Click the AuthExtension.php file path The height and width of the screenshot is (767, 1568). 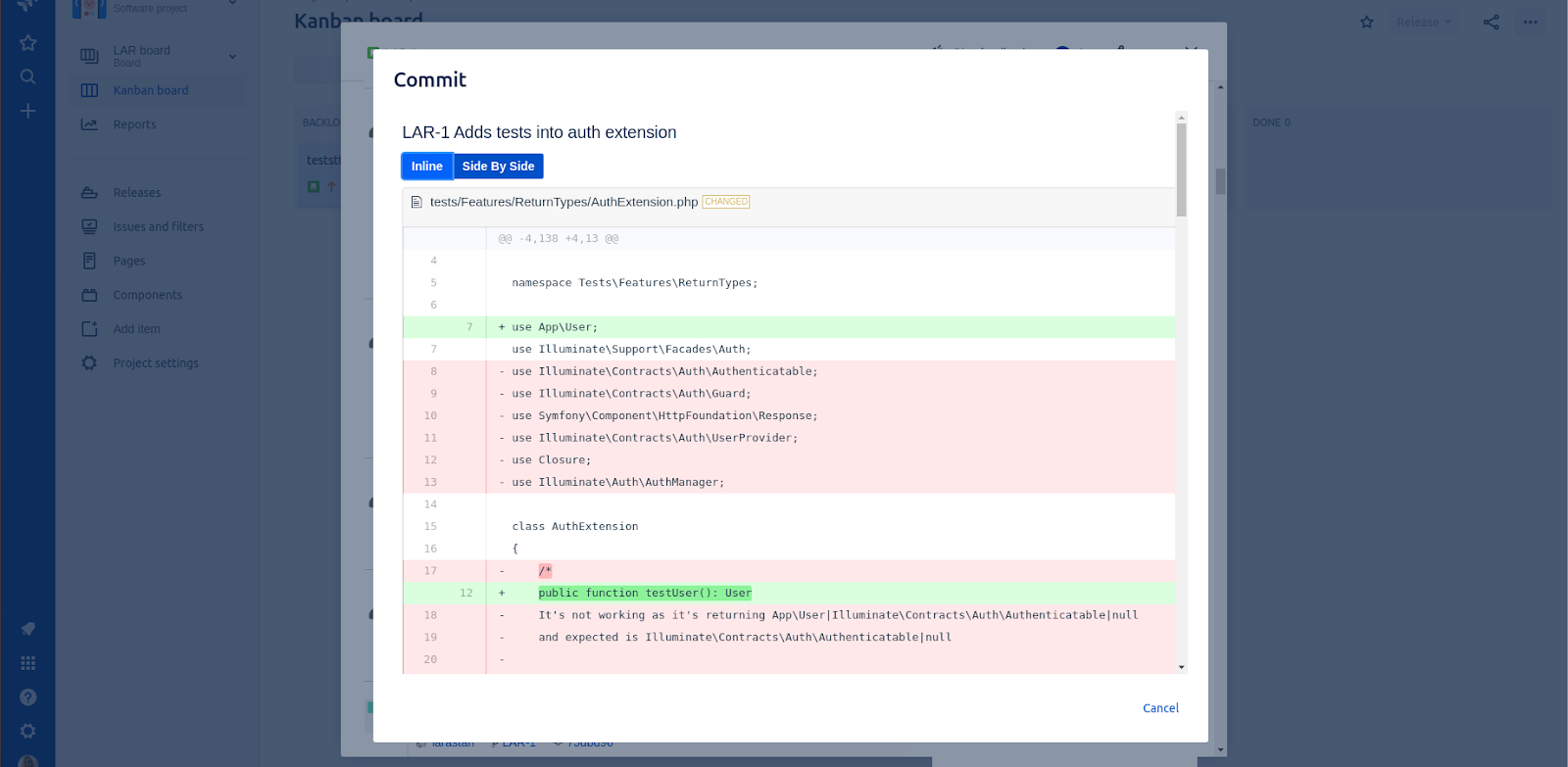(563, 202)
